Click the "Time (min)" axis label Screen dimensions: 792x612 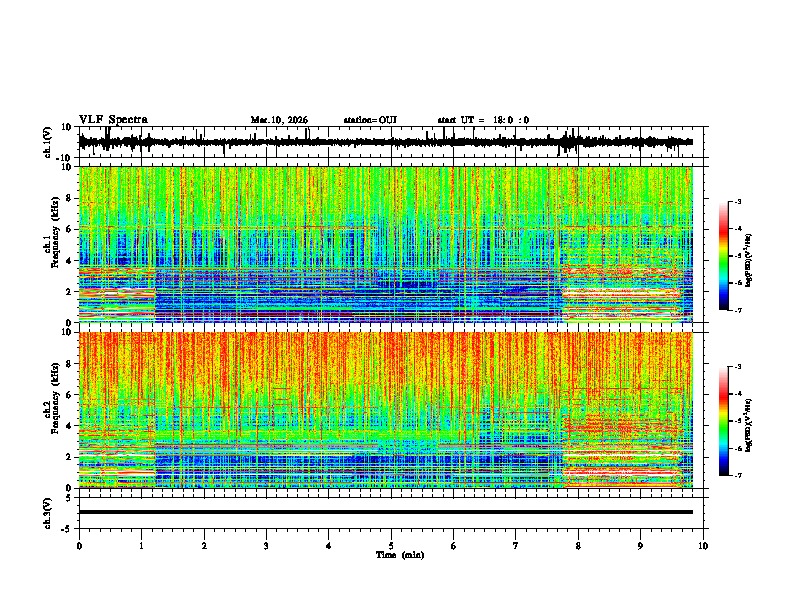400,555
